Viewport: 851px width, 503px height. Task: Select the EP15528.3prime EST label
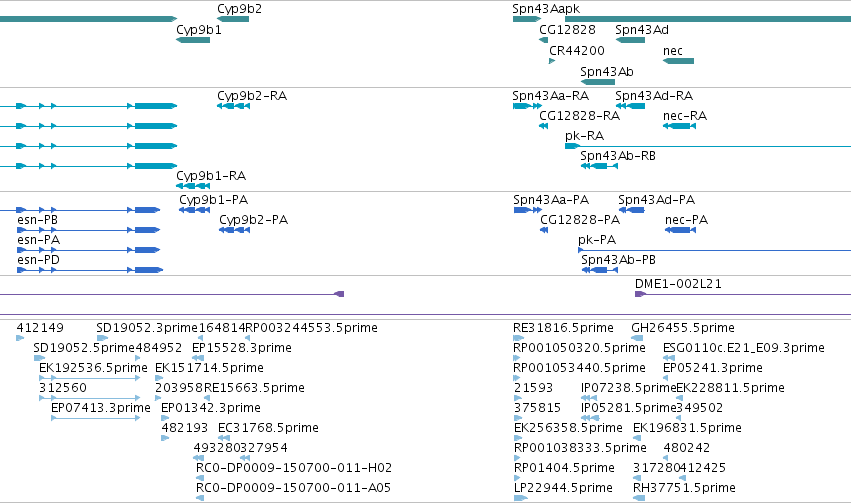click(x=242, y=348)
